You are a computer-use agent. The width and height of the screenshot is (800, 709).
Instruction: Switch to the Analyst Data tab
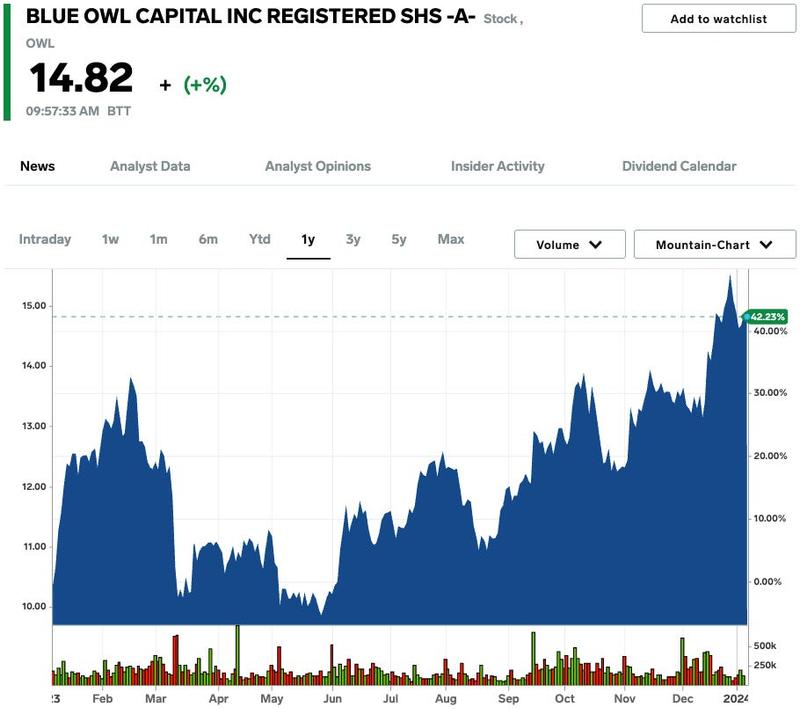click(x=150, y=166)
